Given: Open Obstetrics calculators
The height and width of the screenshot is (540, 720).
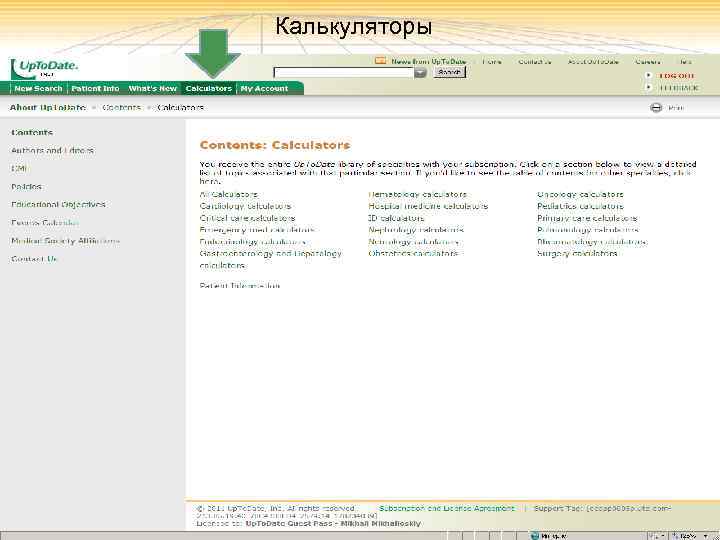Looking at the screenshot, I should [413, 253].
